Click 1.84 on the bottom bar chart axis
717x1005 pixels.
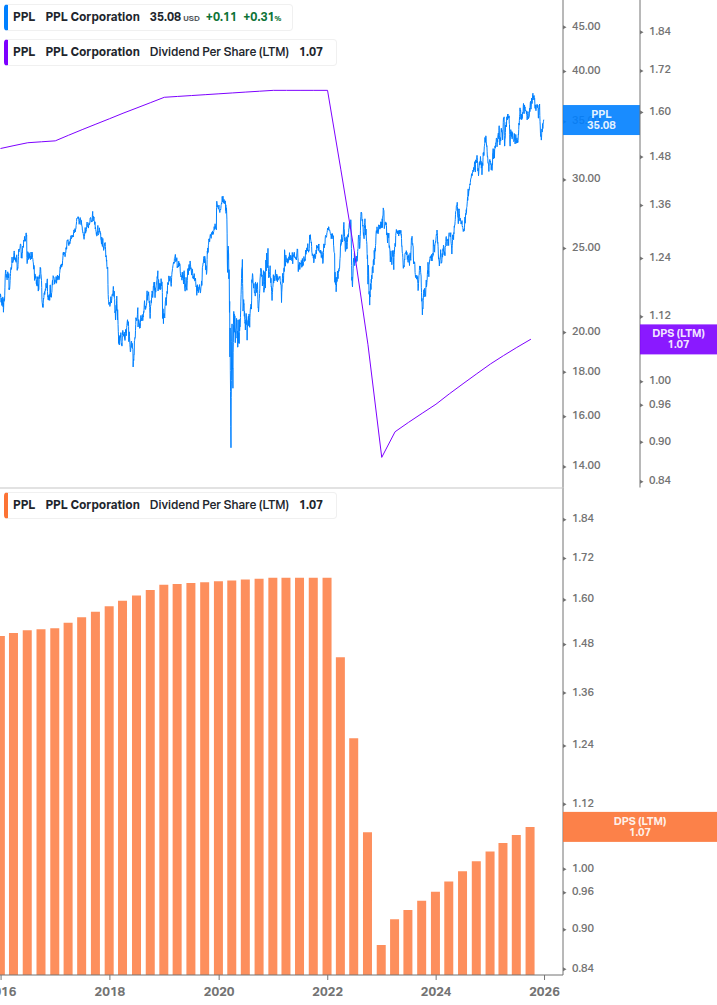pos(582,519)
